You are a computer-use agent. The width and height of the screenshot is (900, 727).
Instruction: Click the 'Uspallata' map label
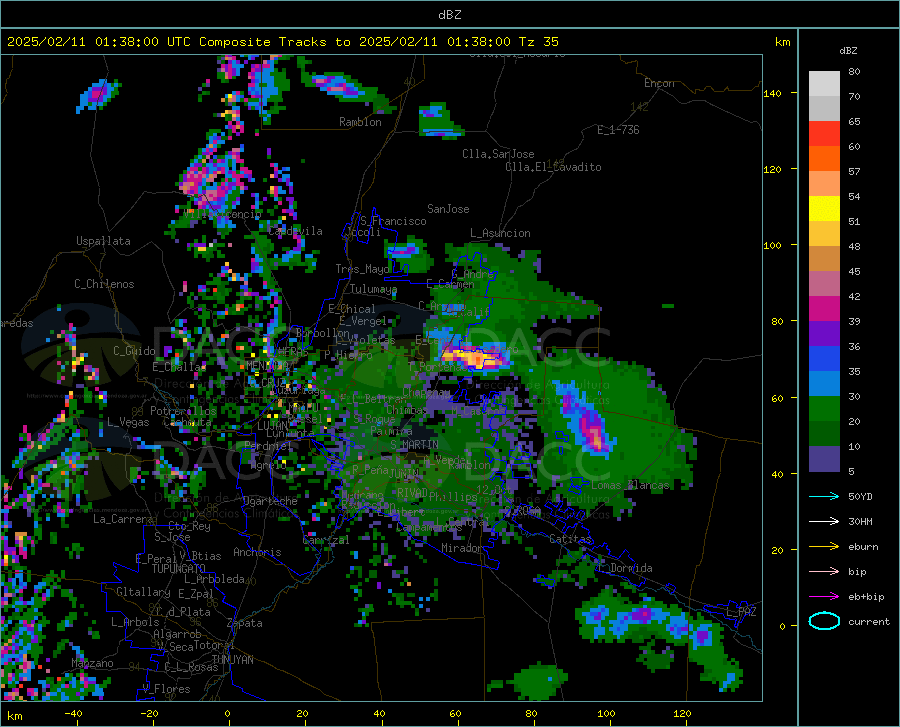(x=103, y=241)
